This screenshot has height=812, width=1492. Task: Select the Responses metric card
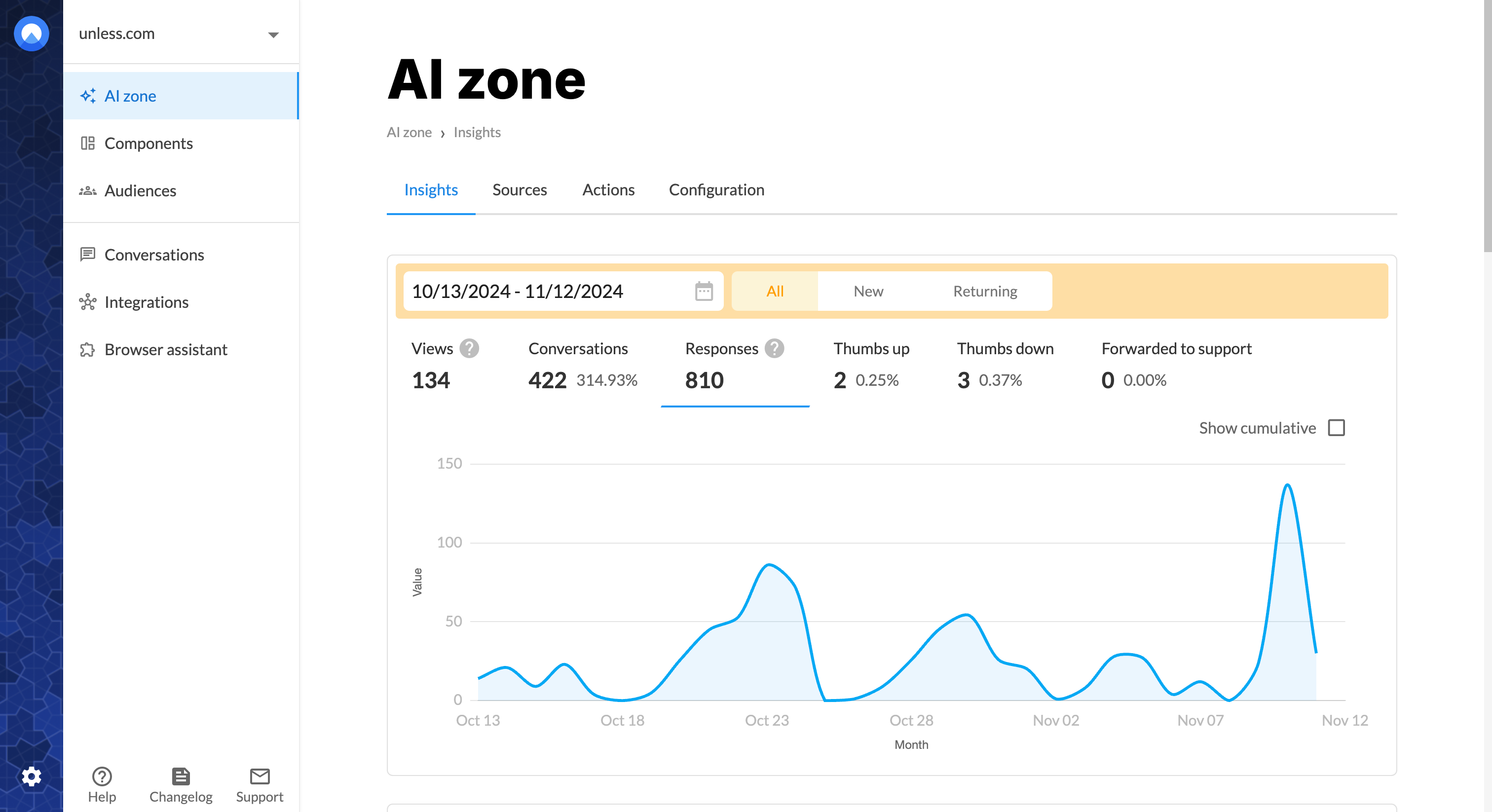pos(735,365)
